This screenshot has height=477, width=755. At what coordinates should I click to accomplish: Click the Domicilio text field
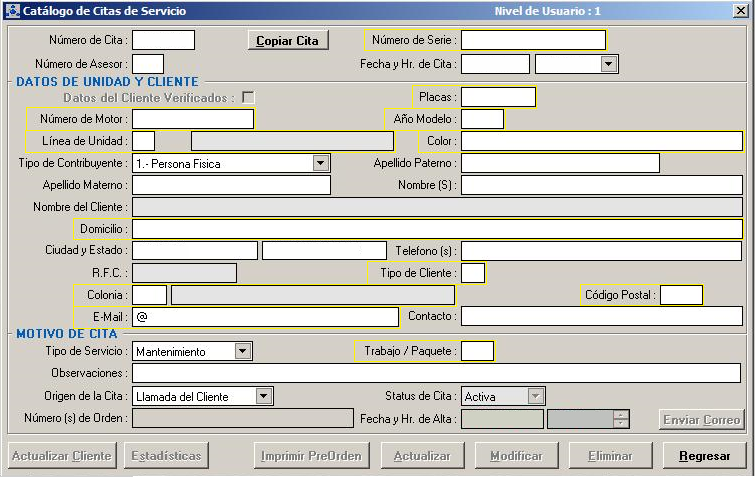(x=436, y=229)
